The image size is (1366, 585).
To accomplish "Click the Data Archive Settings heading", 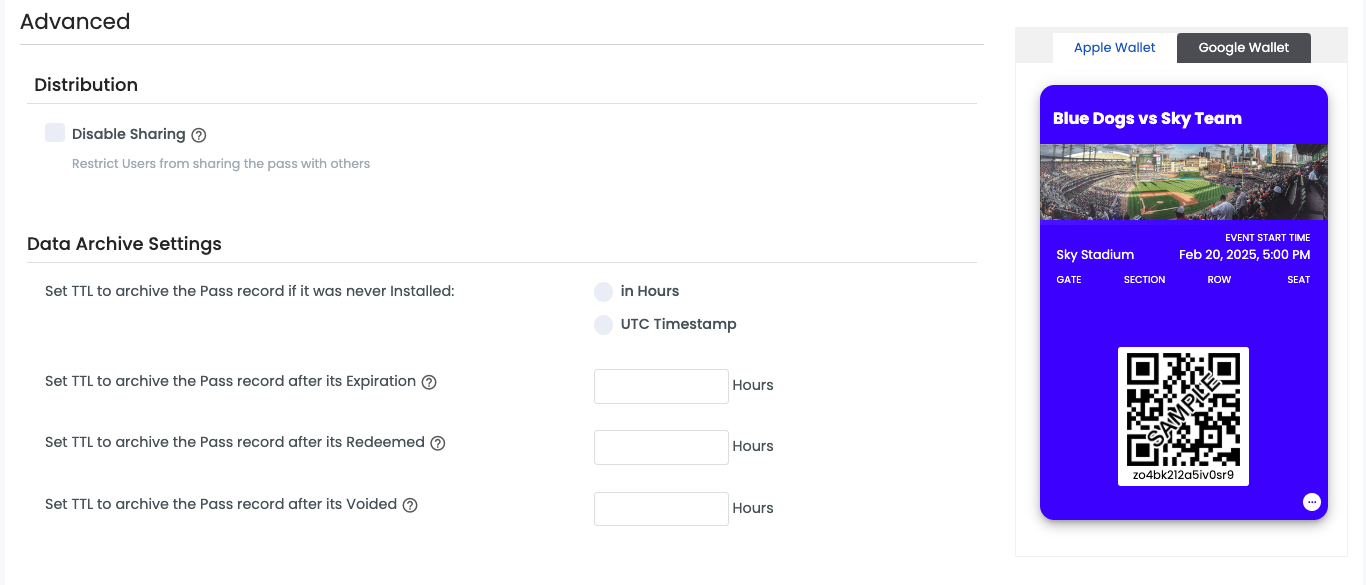I will tap(124, 244).
